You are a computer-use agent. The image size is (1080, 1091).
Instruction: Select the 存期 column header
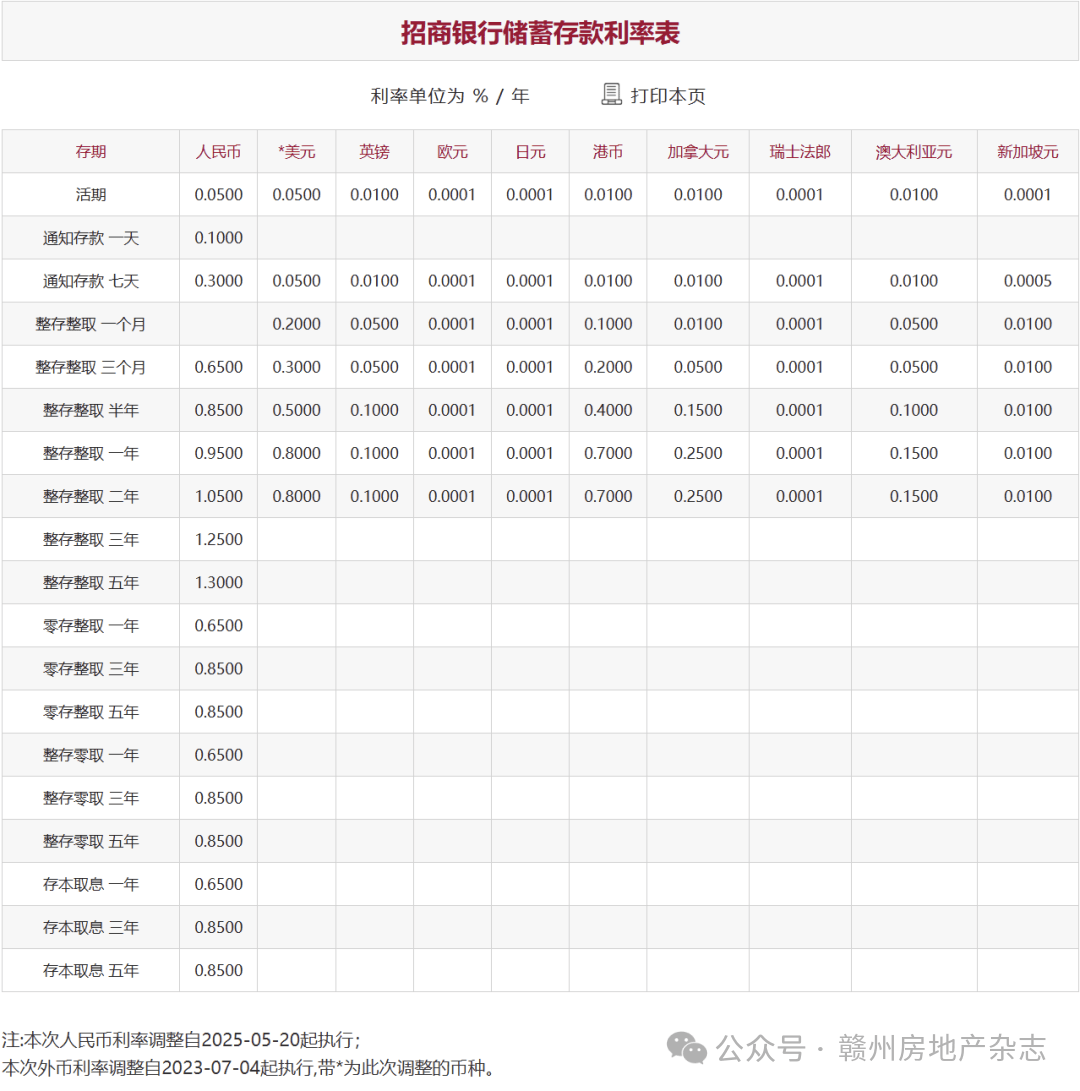point(90,152)
